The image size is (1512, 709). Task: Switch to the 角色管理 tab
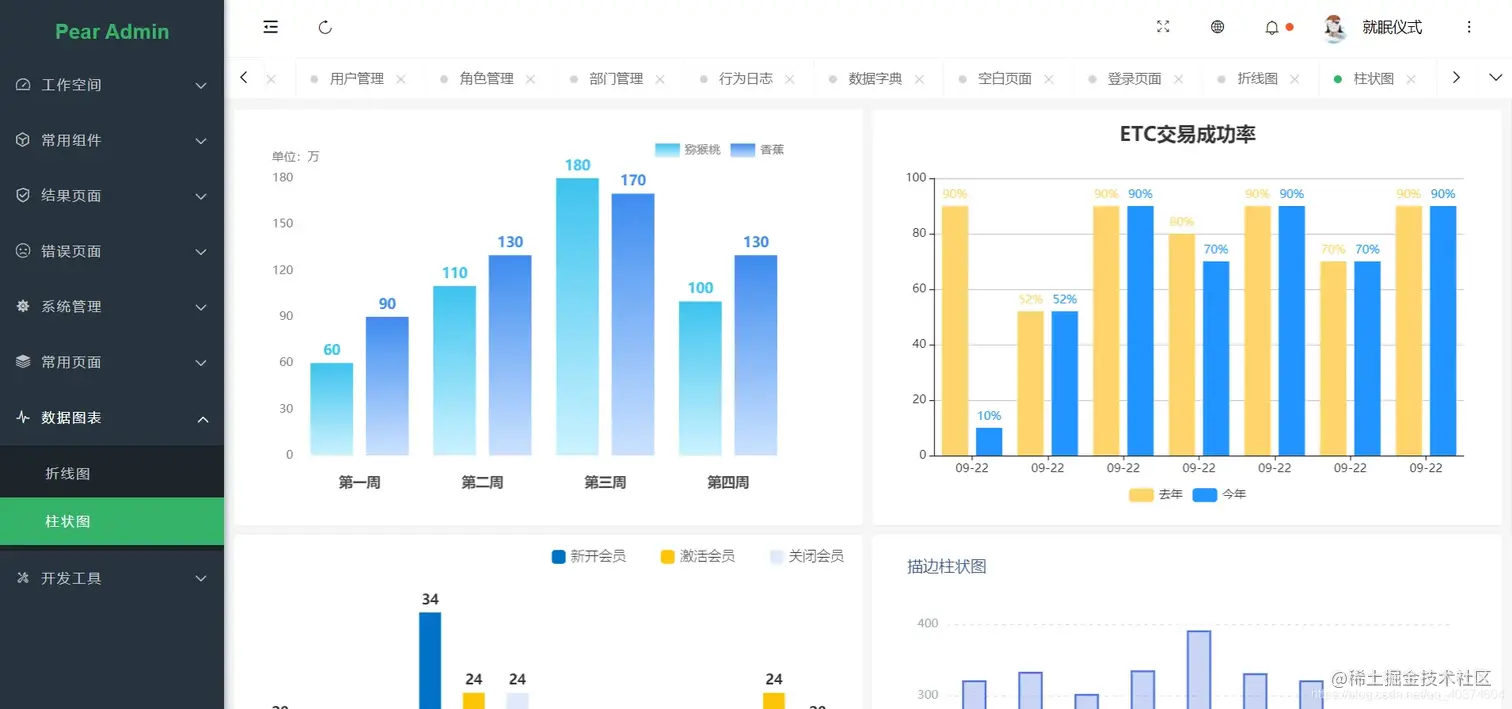(x=486, y=78)
